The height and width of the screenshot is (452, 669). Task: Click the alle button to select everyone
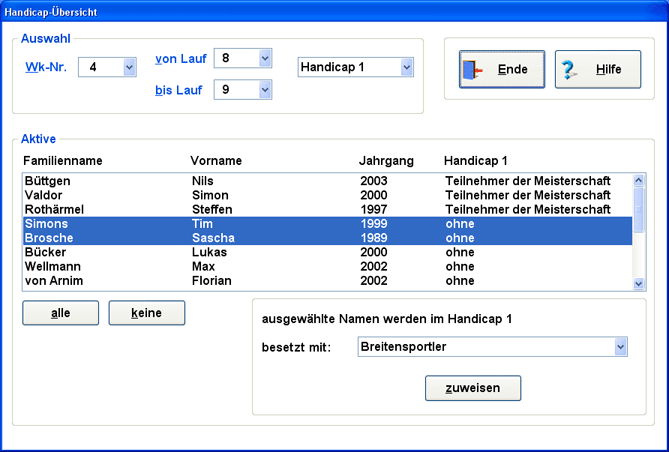[61, 313]
